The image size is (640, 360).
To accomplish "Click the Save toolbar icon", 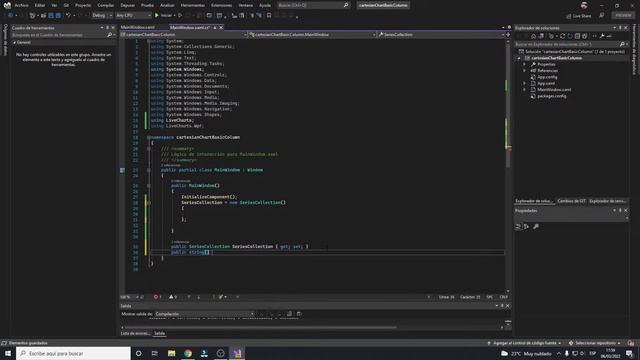I will click(x=51, y=16).
